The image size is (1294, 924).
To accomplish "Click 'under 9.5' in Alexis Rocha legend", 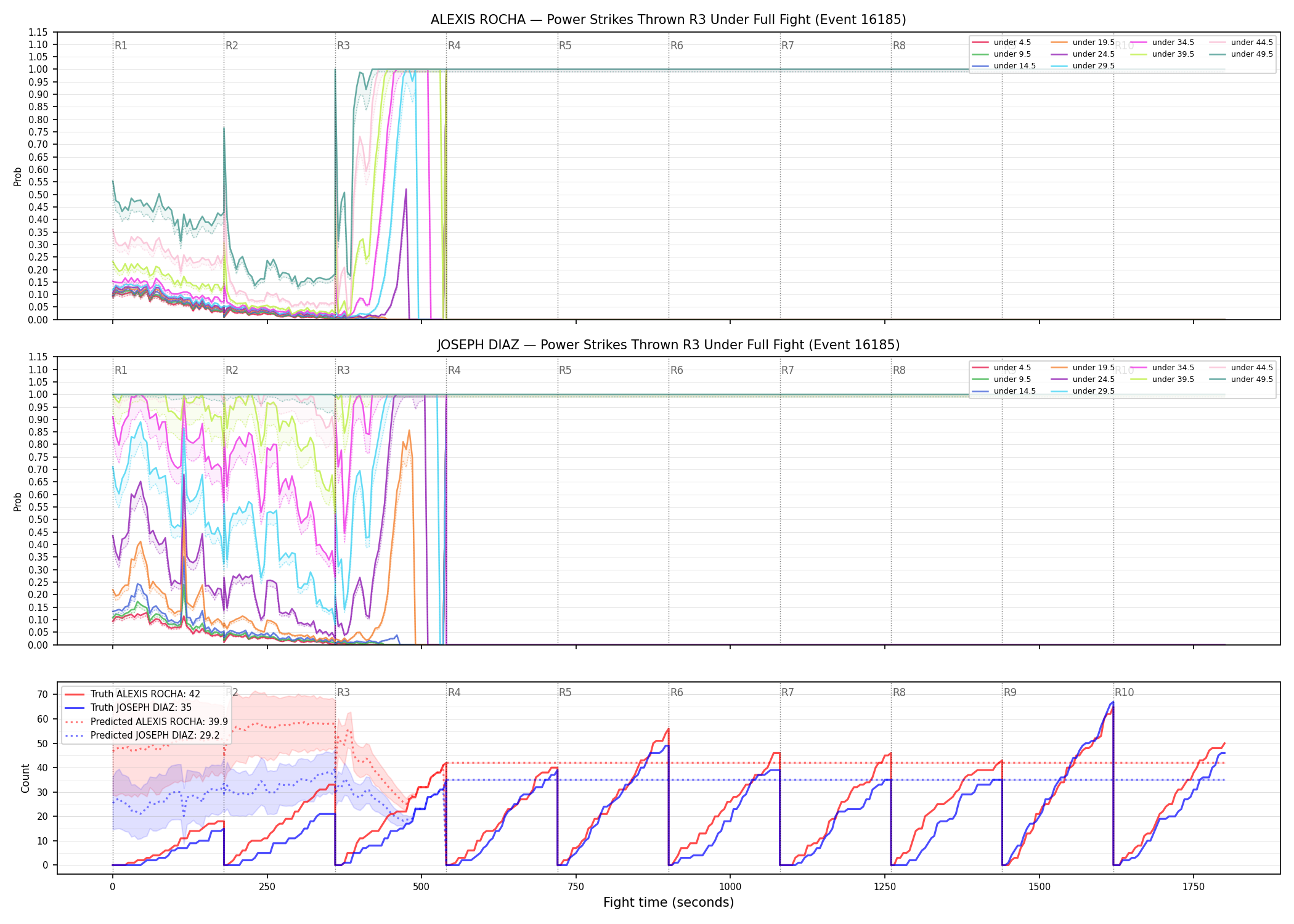I will (x=1012, y=54).
